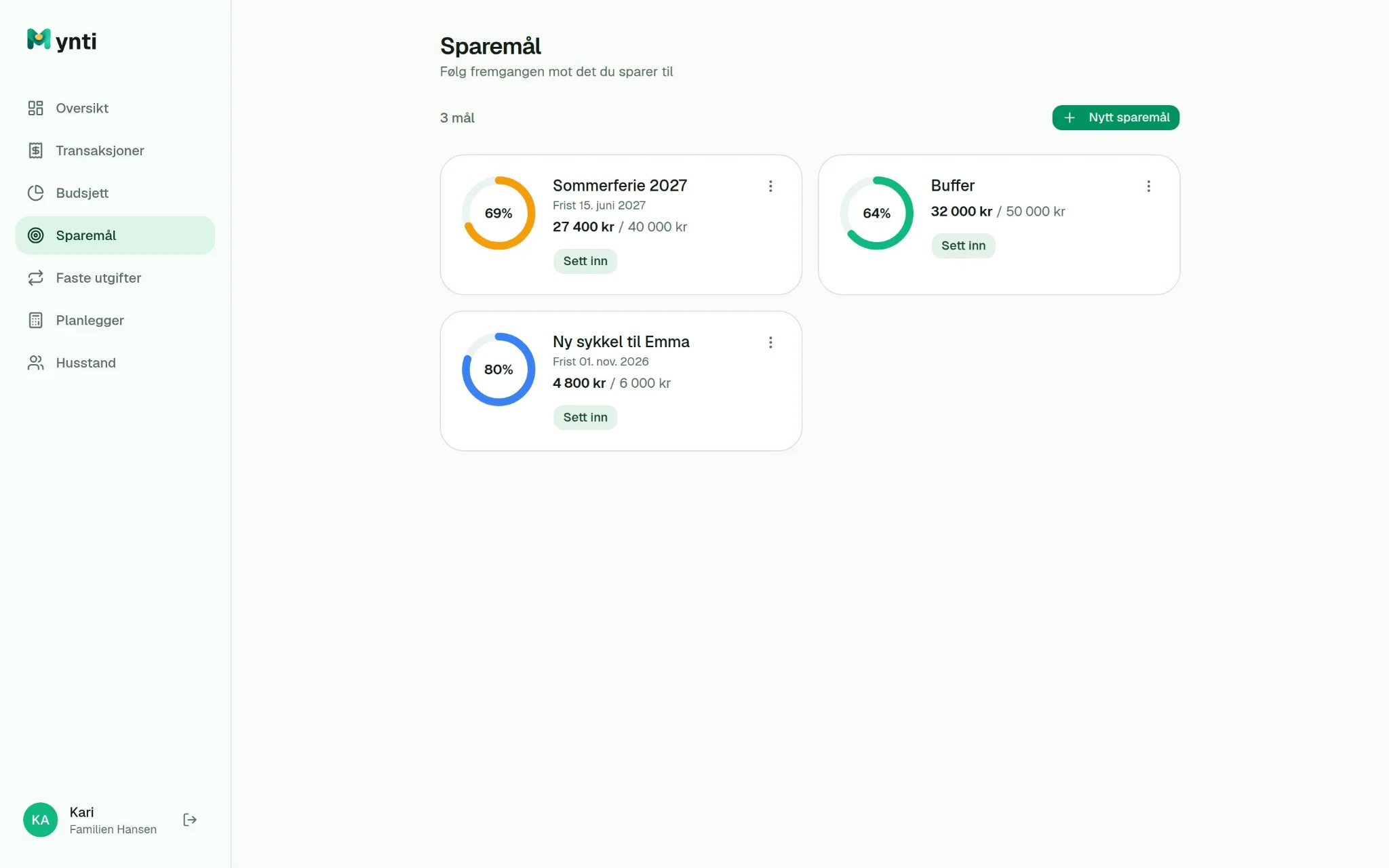Click the green 64% progress ring
Image resolution: width=1389 pixels, height=868 pixels.
(877, 213)
